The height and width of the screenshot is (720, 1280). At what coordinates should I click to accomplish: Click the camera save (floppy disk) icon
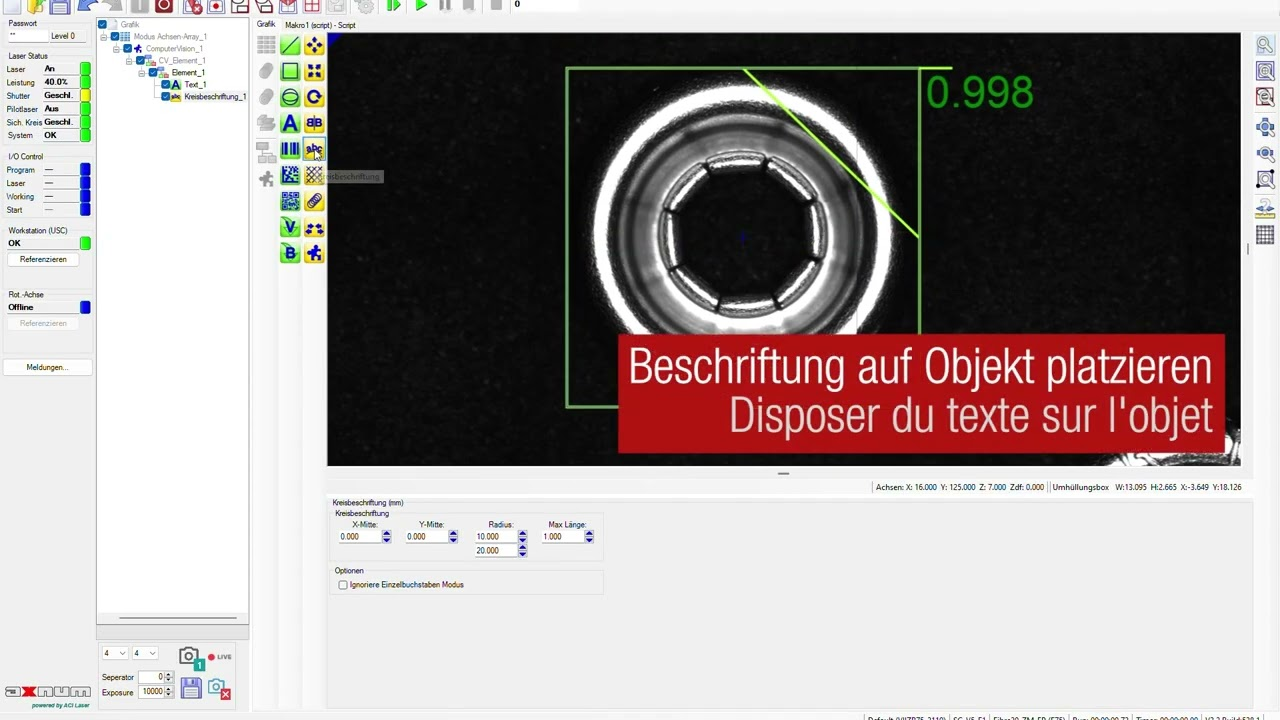point(191,688)
